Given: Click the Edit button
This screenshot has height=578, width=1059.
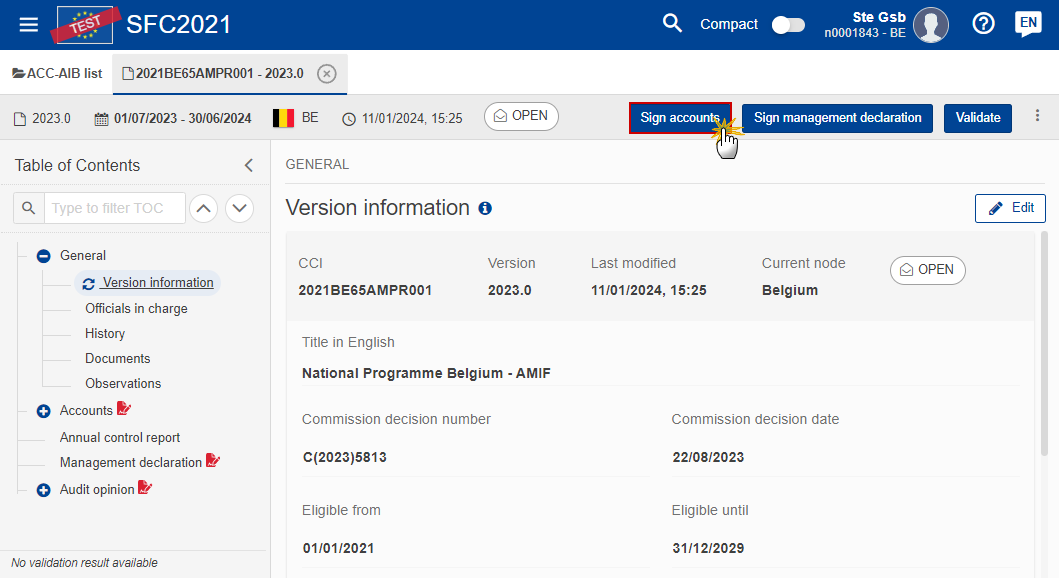Looking at the screenshot, I should [1010, 208].
